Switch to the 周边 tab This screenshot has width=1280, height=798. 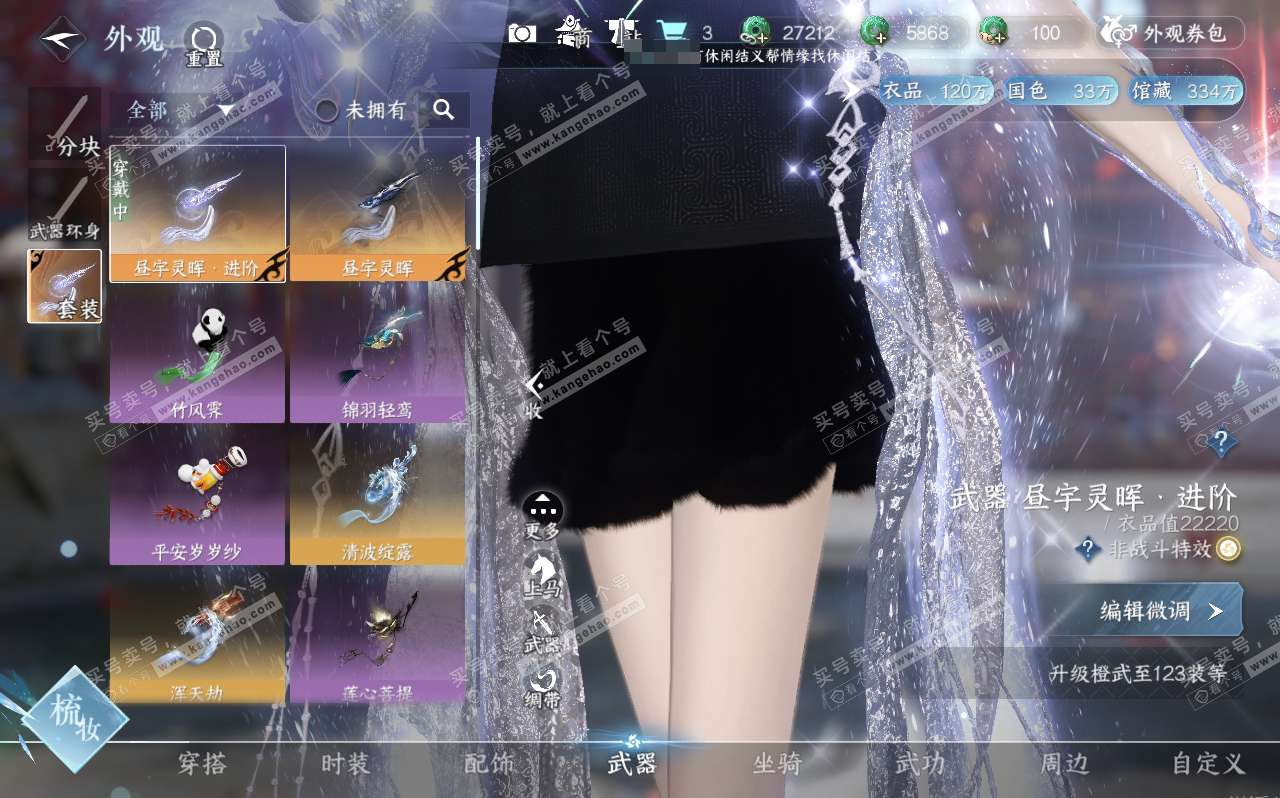pyautogui.click(x=1064, y=764)
